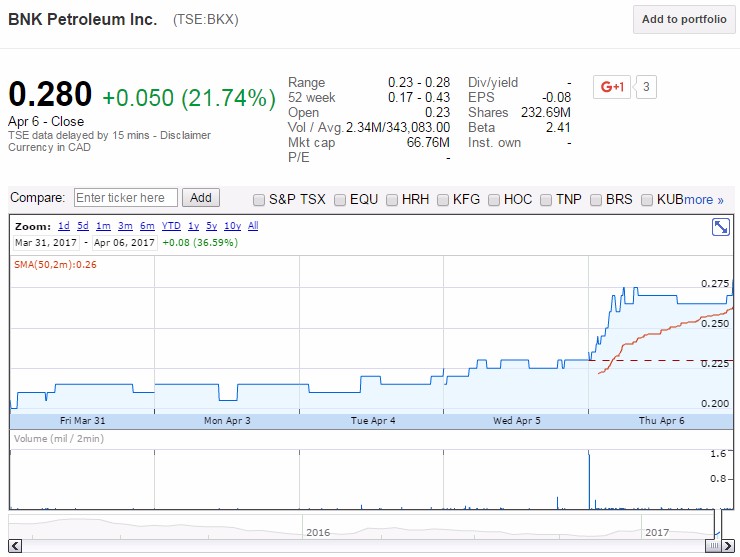Tick the KUB comparison checkbox
Screen dimensions: 740x557
coord(647,200)
